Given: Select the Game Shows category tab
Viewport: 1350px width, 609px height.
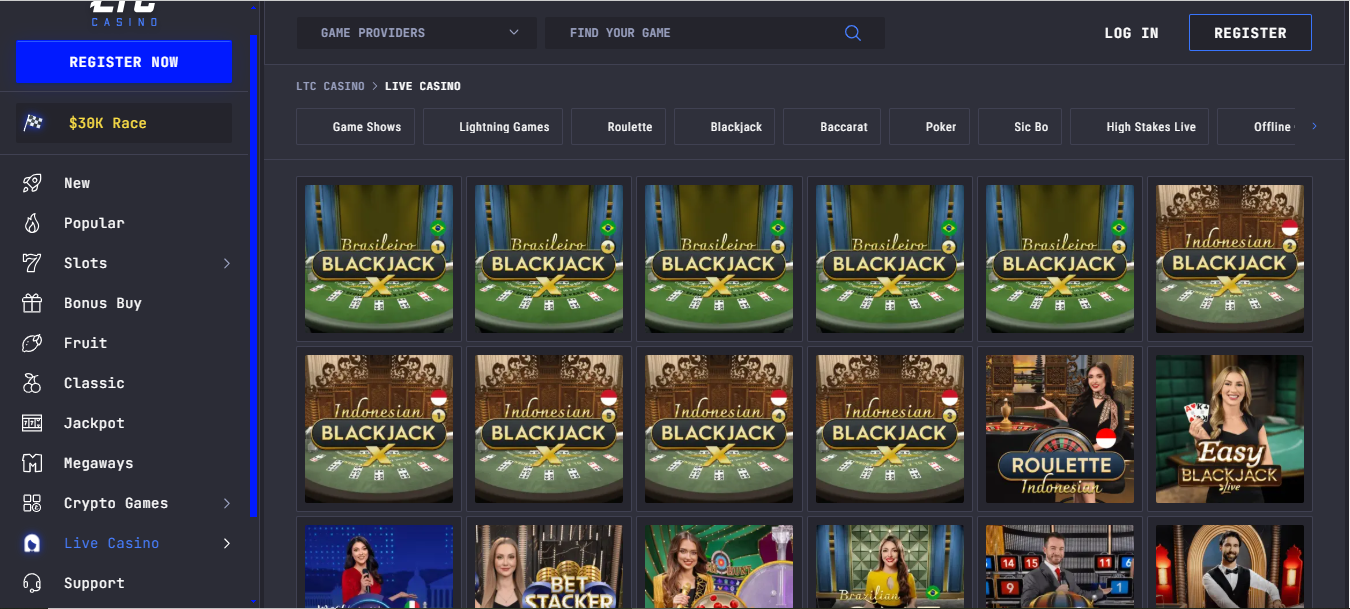Looking at the screenshot, I should [x=356, y=127].
